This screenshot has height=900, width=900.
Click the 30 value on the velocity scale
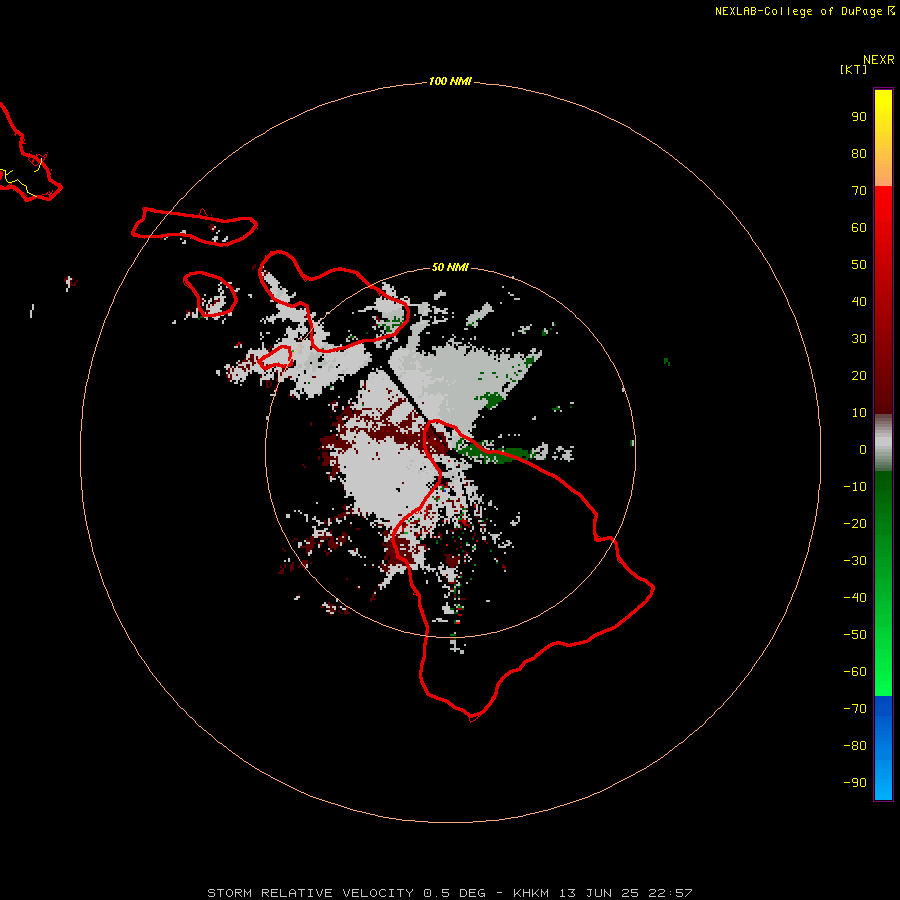(859, 339)
